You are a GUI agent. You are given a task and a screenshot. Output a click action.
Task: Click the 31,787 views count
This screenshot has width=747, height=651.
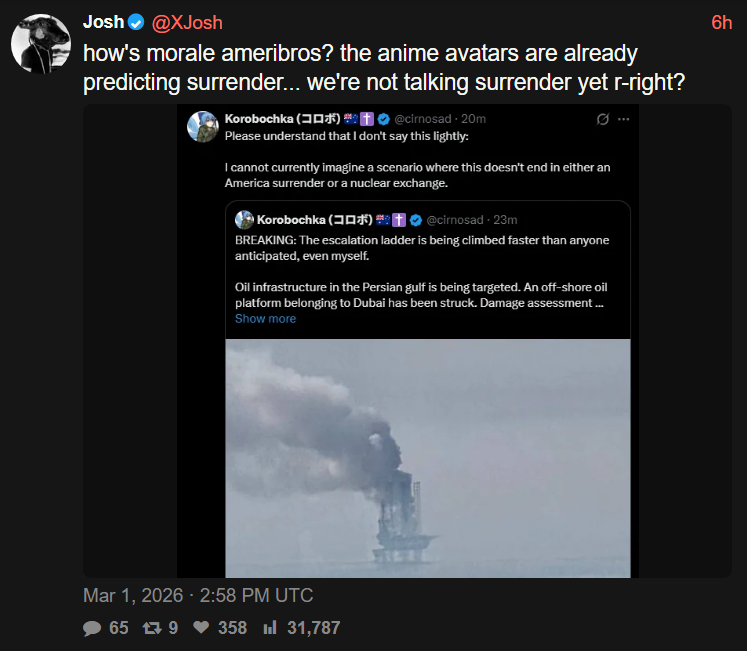313,628
